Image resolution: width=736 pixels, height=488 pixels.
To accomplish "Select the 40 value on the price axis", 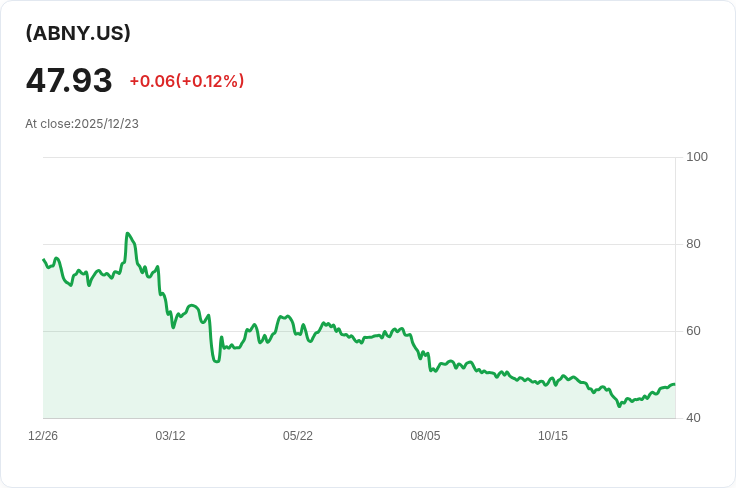I will click(693, 418).
